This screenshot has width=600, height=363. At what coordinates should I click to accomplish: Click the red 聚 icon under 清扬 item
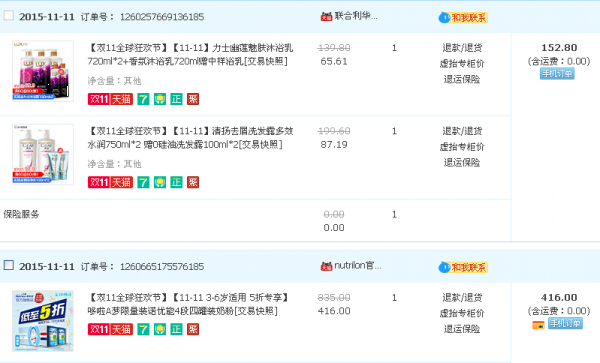(193, 182)
